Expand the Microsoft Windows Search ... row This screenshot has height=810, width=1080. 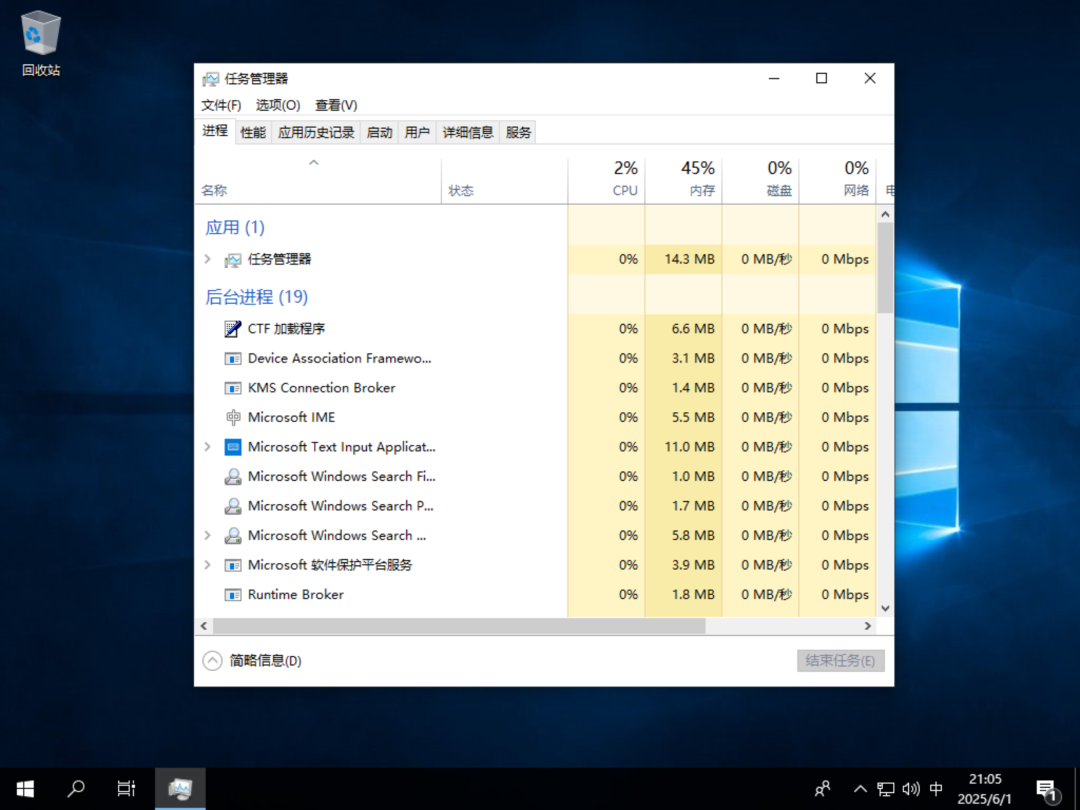click(x=207, y=535)
